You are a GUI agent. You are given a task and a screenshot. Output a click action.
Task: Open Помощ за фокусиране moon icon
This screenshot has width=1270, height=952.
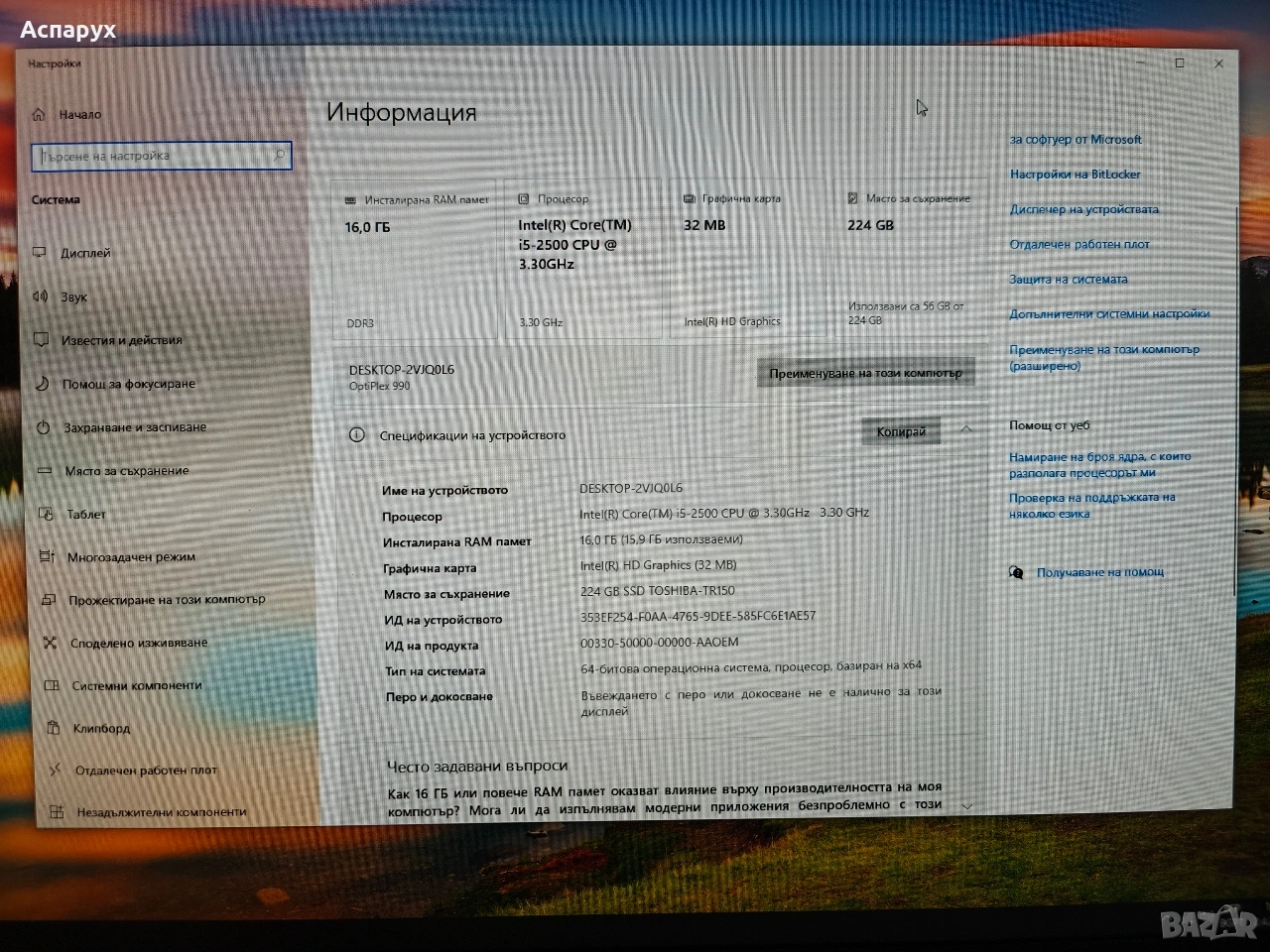click(43, 384)
